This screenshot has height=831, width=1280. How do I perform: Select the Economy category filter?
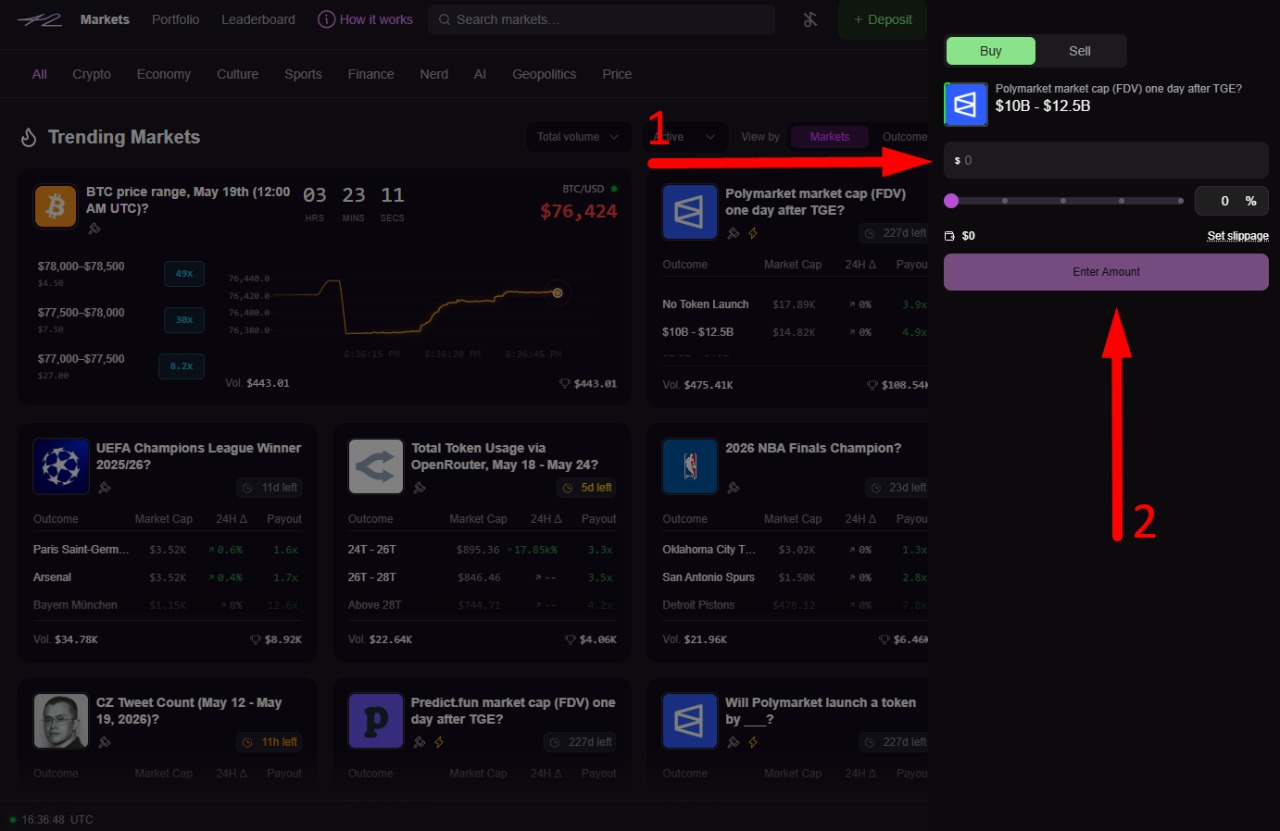click(164, 74)
